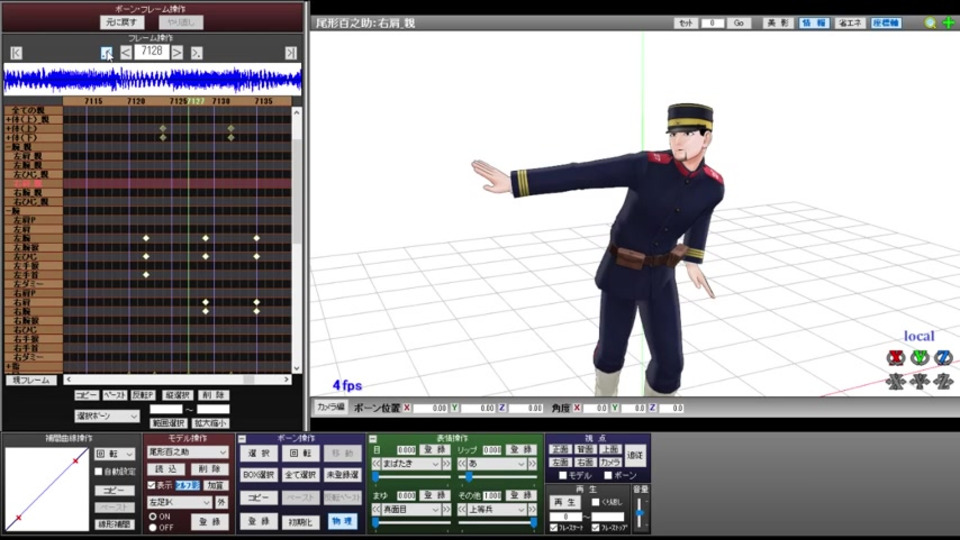Next eye morph arrow beside まばたき

click(446, 464)
